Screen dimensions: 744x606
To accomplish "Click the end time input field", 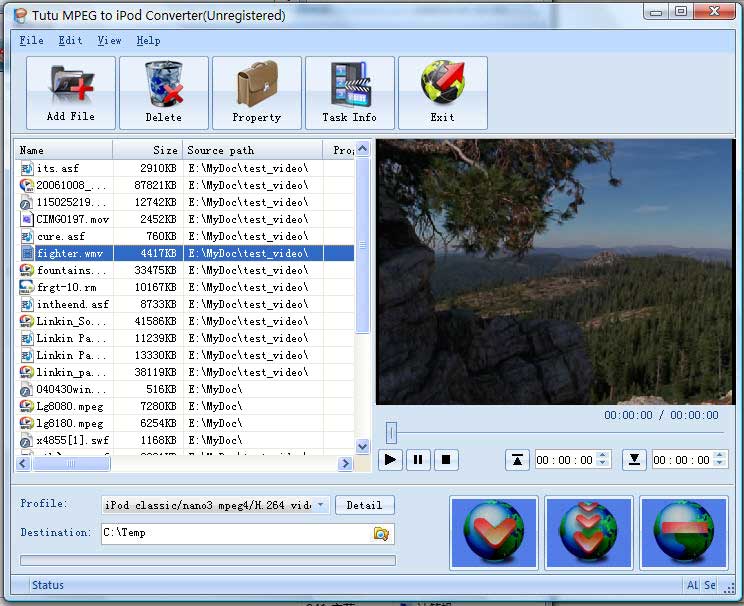I will [x=682, y=459].
